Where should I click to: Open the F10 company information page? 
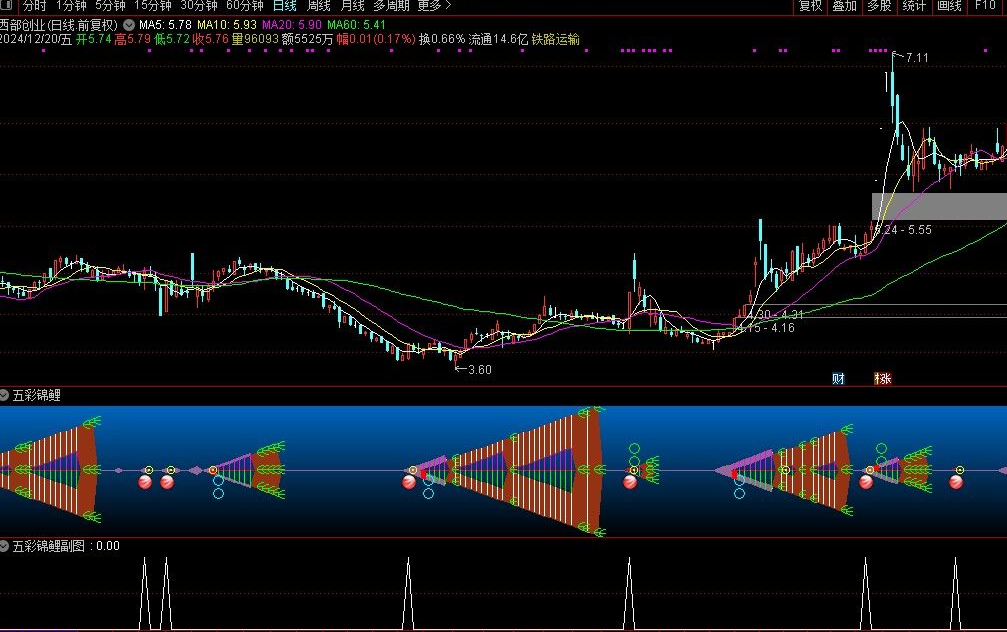click(985, 6)
